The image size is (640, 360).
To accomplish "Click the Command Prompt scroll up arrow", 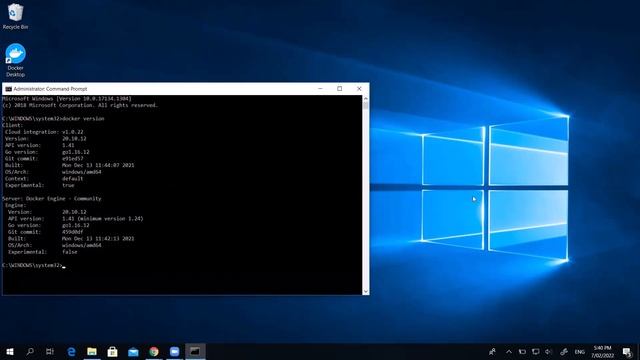I will pos(365,99).
